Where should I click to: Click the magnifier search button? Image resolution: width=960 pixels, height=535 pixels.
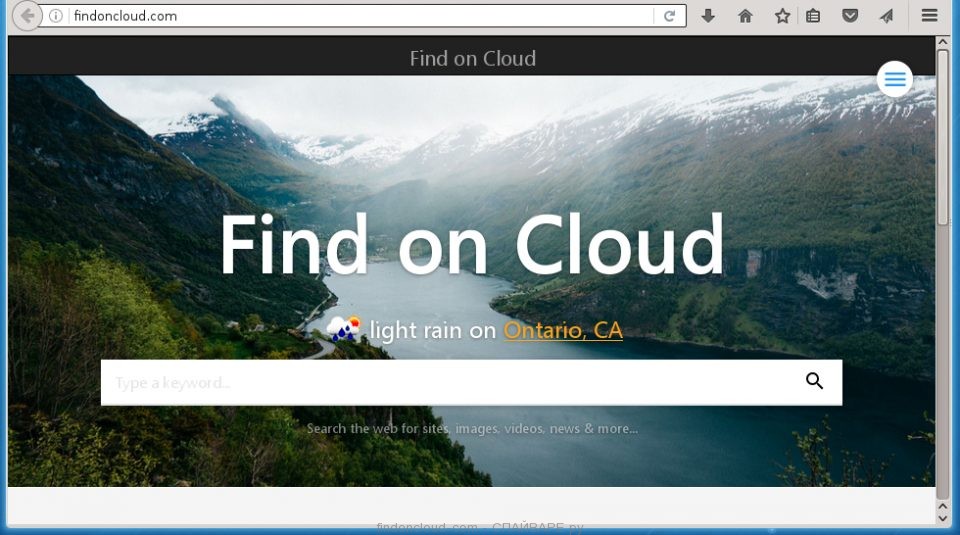(x=814, y=381)
